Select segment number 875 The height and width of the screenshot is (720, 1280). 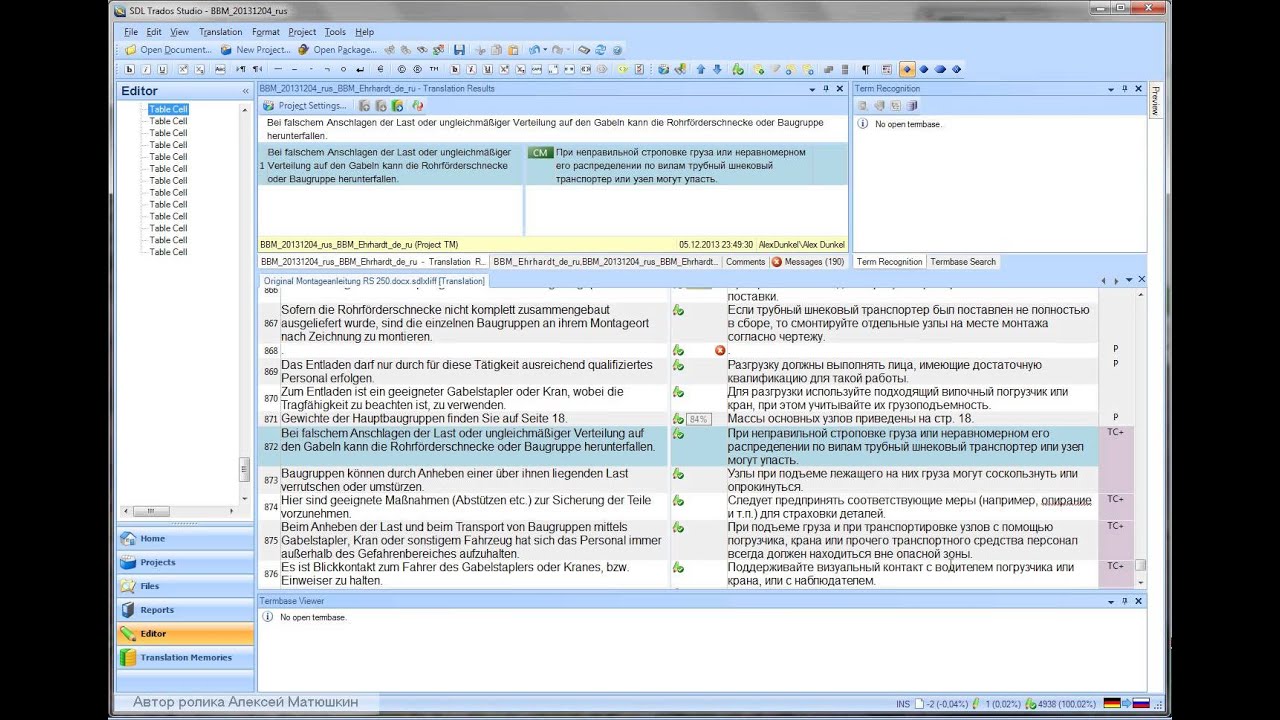pyautogui.click(x=270, y=541)
